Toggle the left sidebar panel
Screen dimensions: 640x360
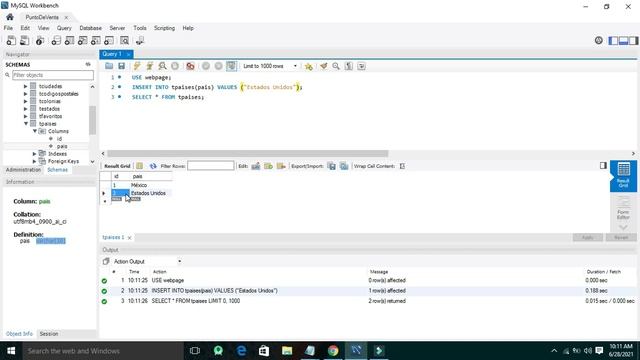pos(613,40)
